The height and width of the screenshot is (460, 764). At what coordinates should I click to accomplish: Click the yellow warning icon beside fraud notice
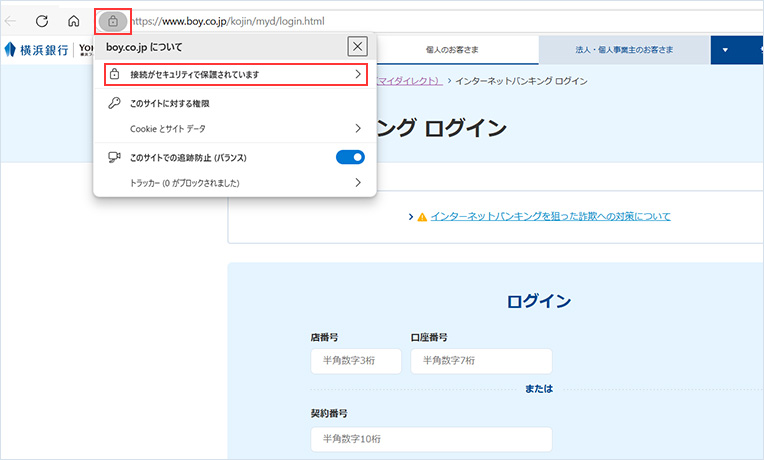click(x=422, y=216)
